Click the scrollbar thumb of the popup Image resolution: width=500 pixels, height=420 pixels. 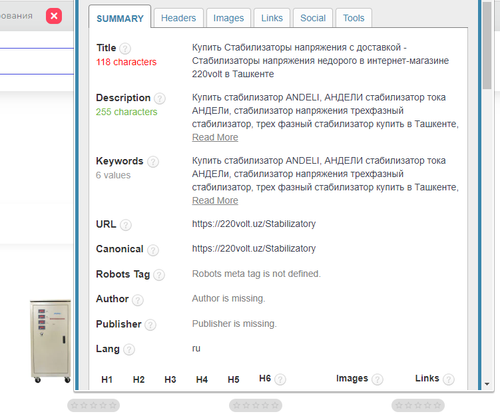tap(487, 45)
